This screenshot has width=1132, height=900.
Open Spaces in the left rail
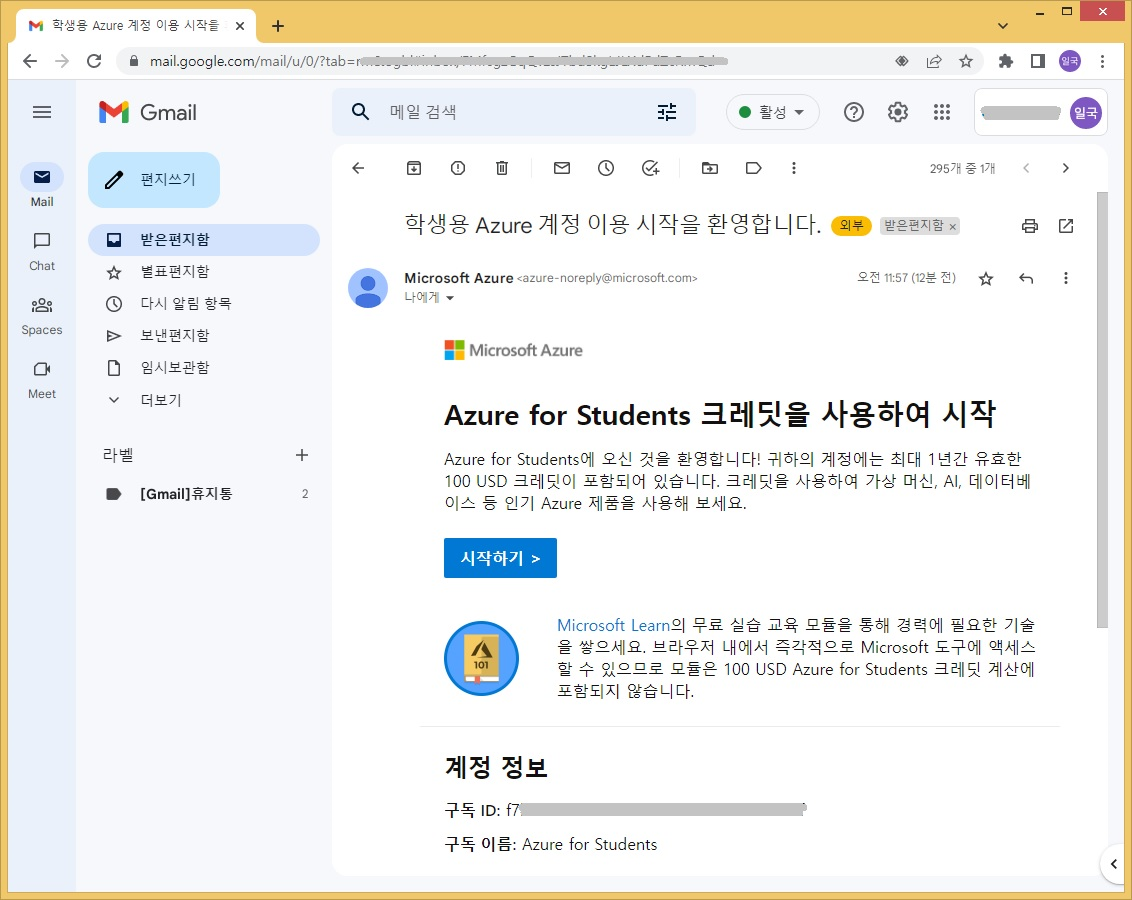(x=42, y=315)
